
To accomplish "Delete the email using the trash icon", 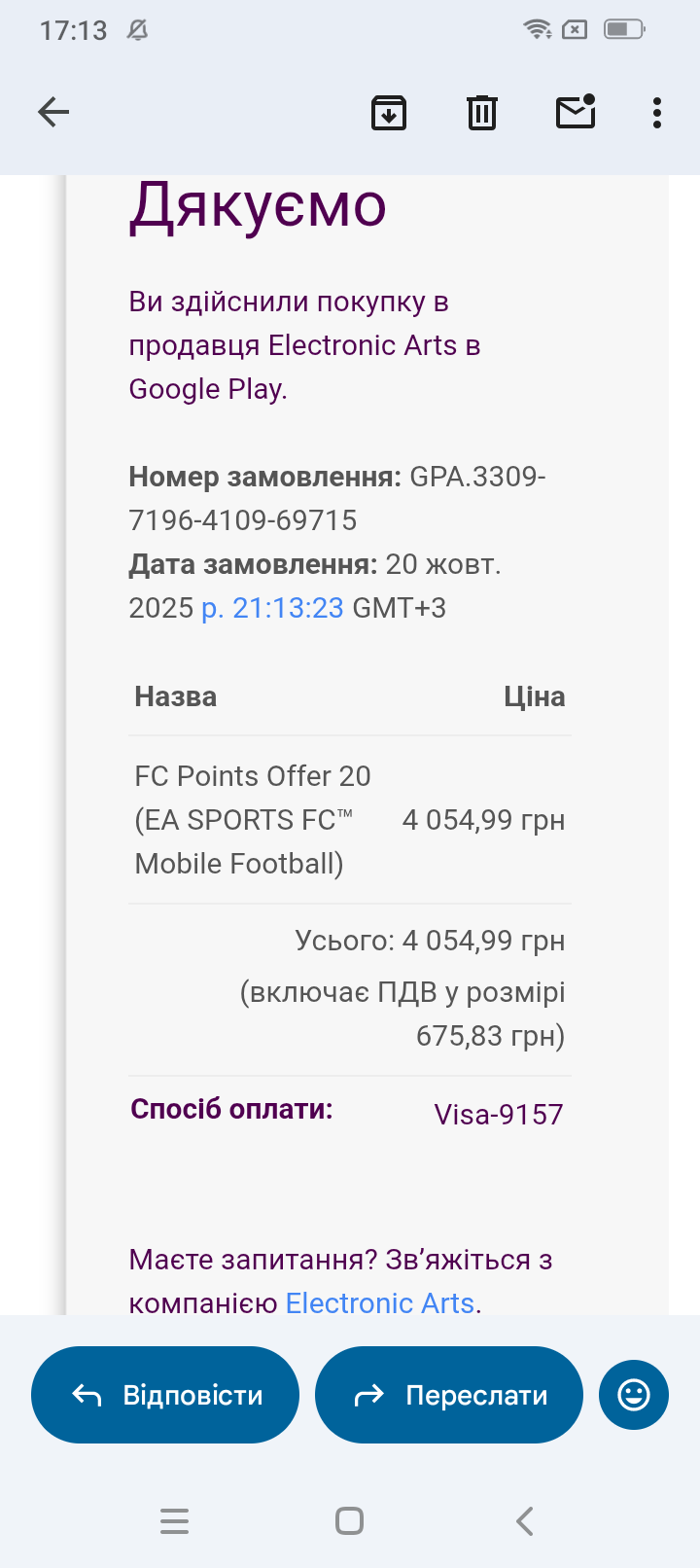I will 482,113.
